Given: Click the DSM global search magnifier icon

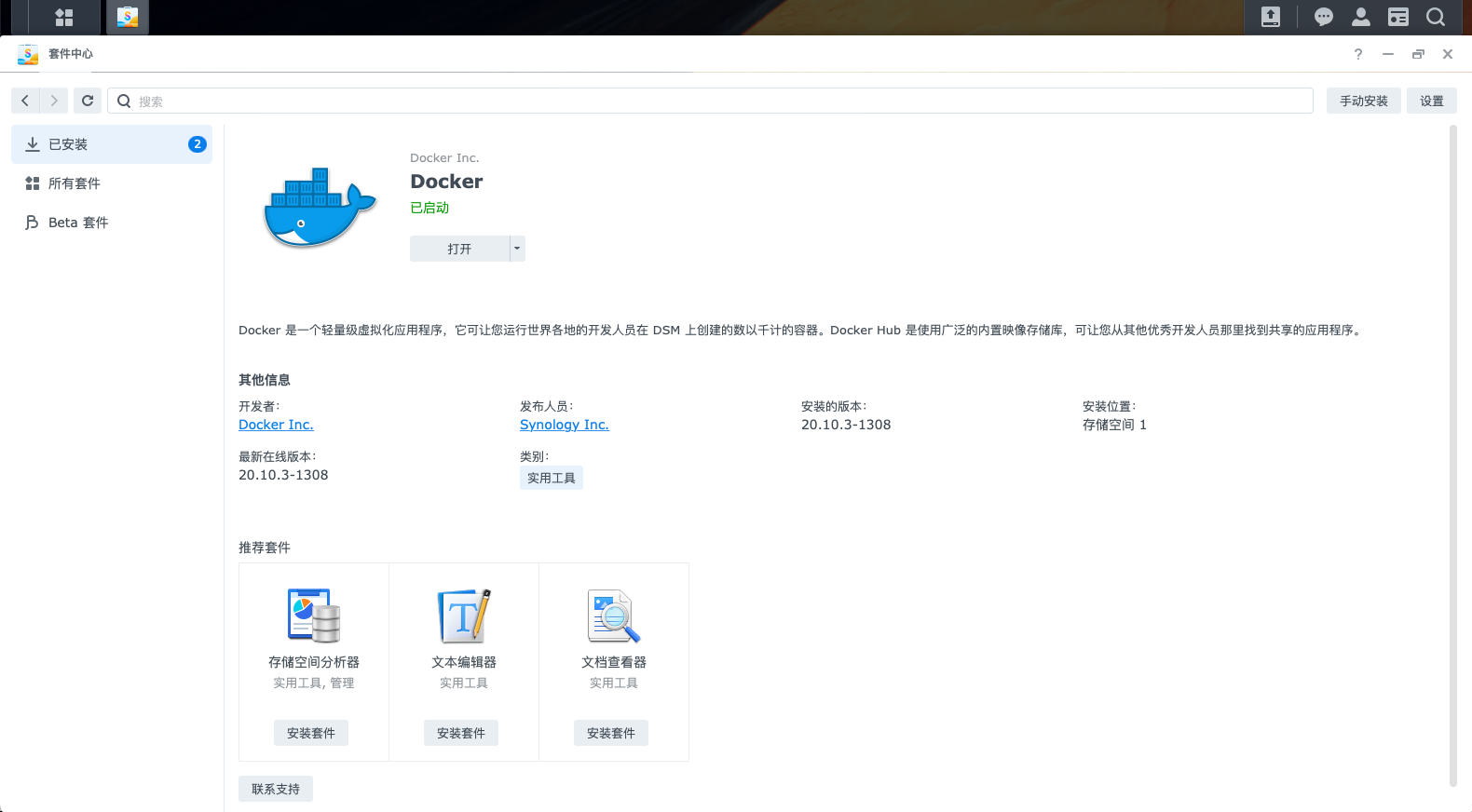Looking at the screenshot, I should click(x=1436, y=17).
